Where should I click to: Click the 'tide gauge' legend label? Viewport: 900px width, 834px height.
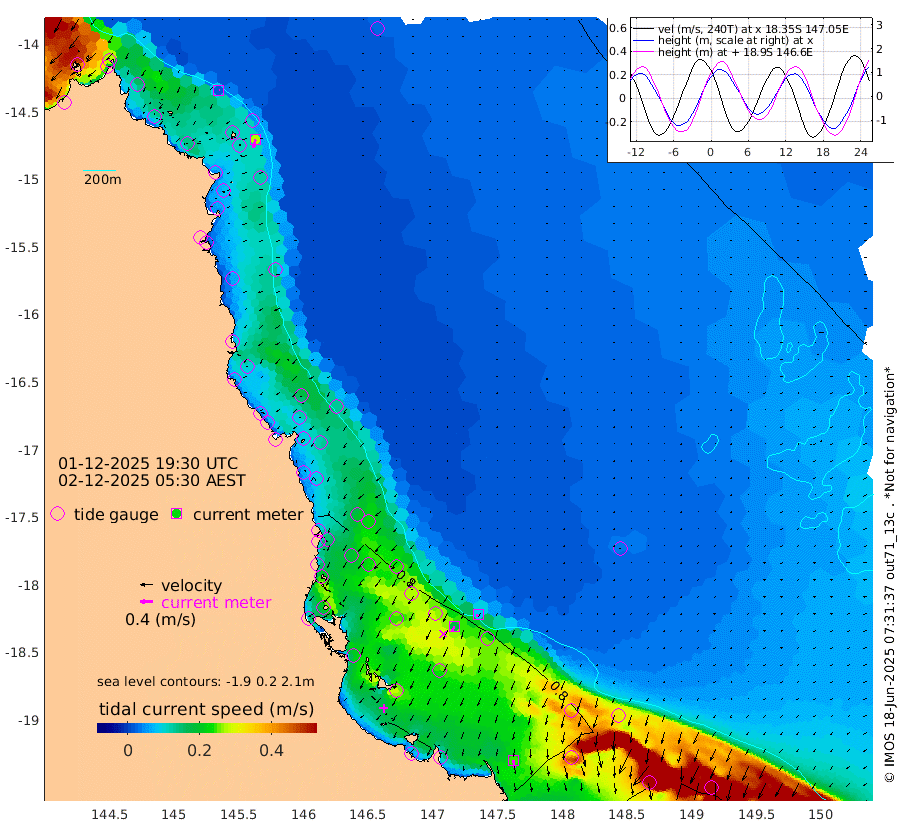coord(116,514)
